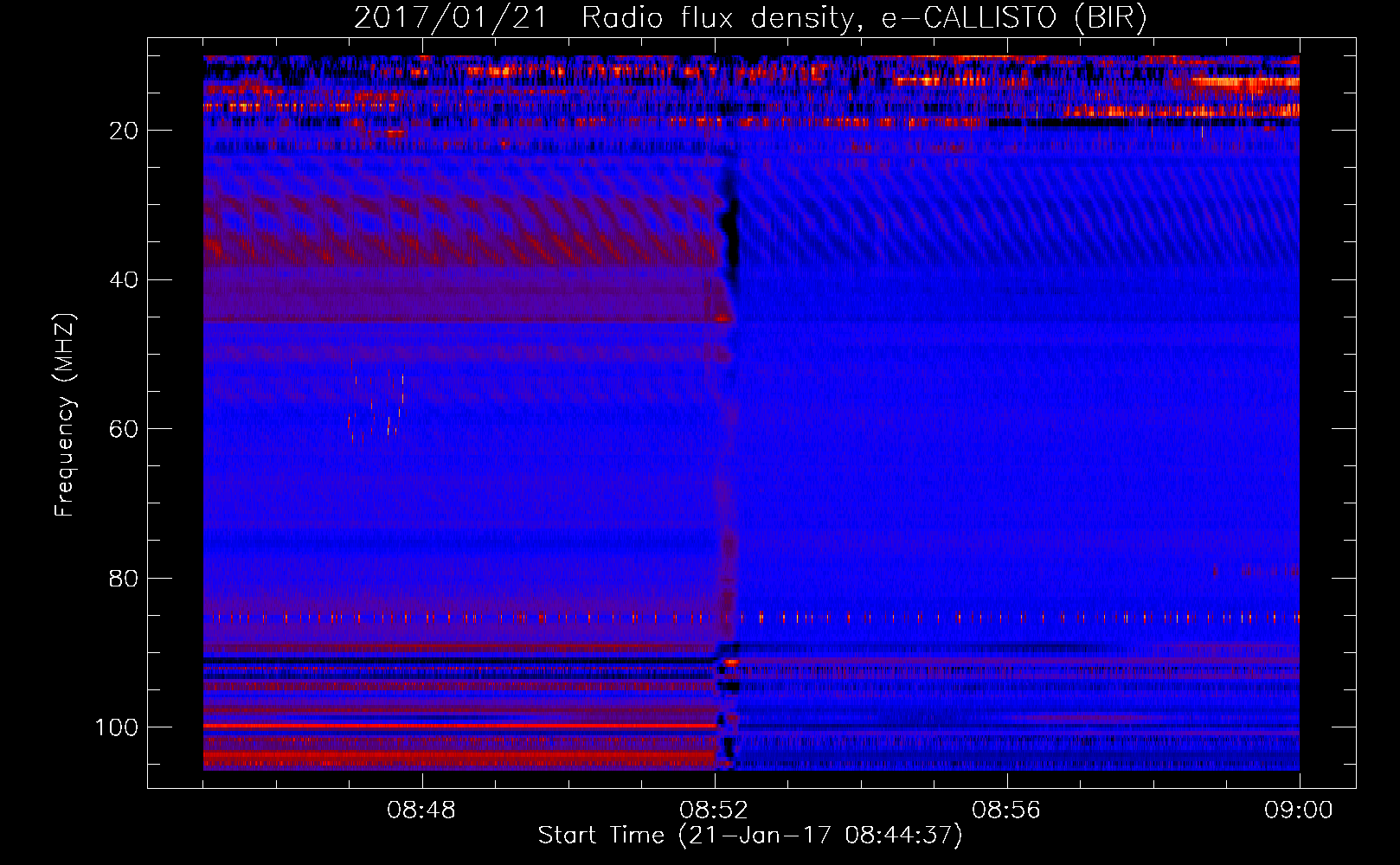
Task: Click the 'Start Time (21-Jan-17 08:44:37)' axis label
Action: pyautogui.click(x=750, y=836)
